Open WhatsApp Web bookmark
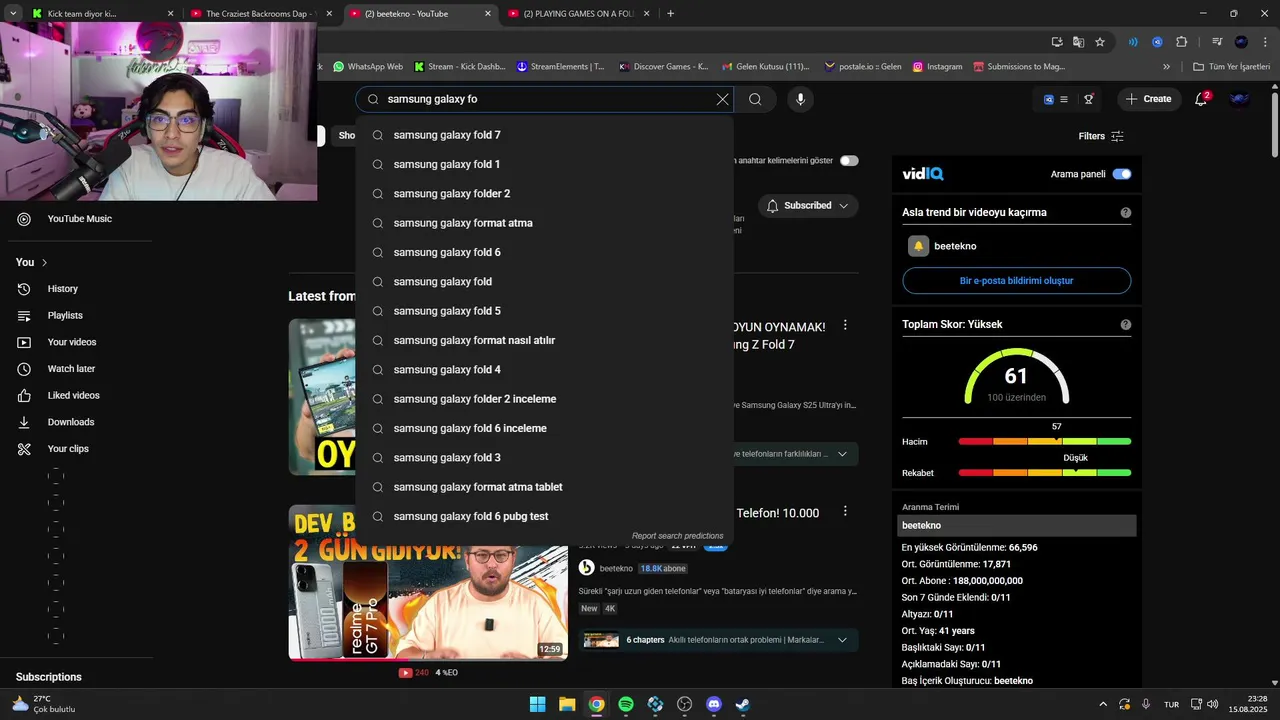 click(368, 67)
